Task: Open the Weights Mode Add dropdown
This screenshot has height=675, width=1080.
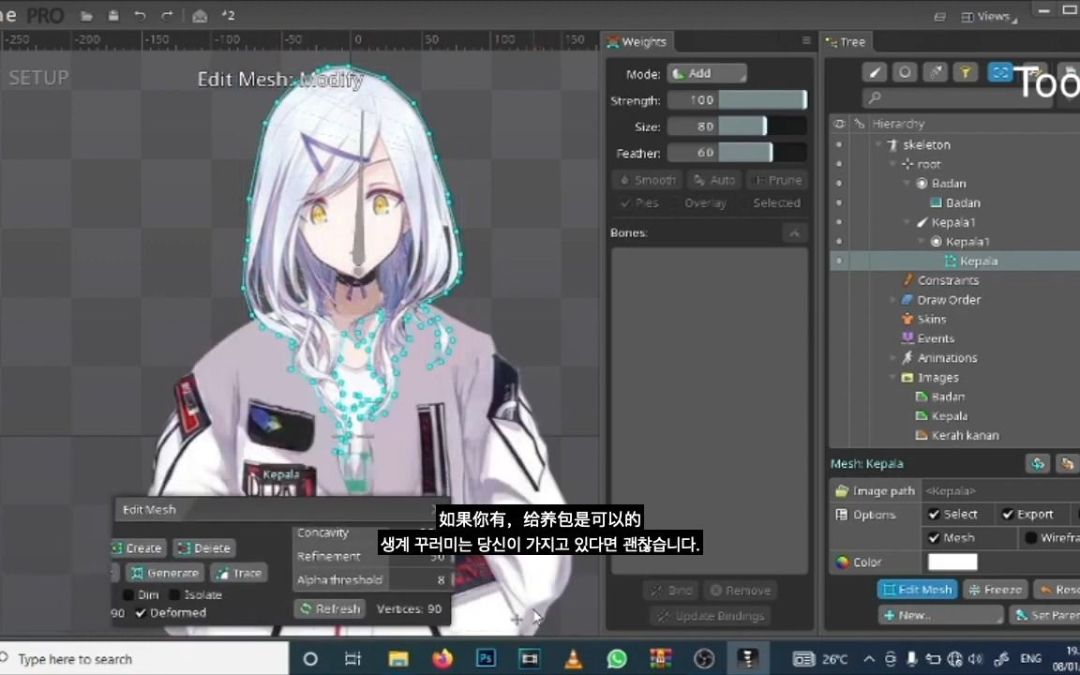Action: tap(707, 74)
